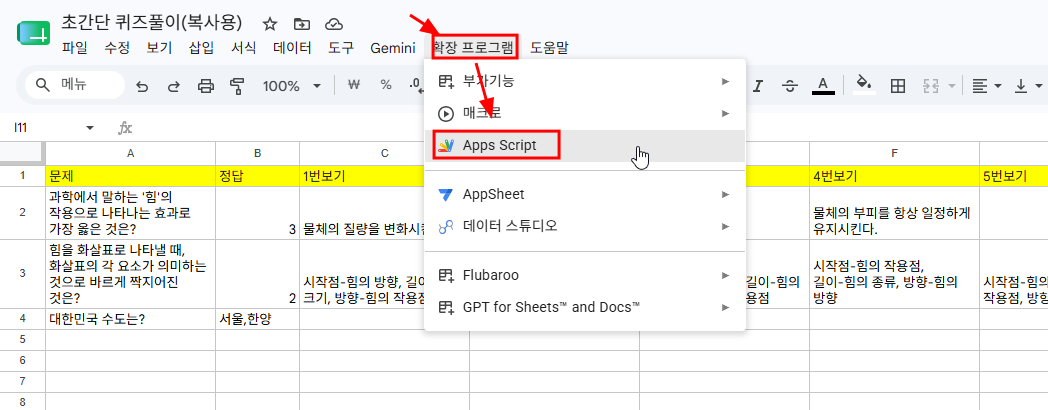Toggle strikethrough formatting
This screenshot has width=1048, height=410.
click(x=790, y=86)
